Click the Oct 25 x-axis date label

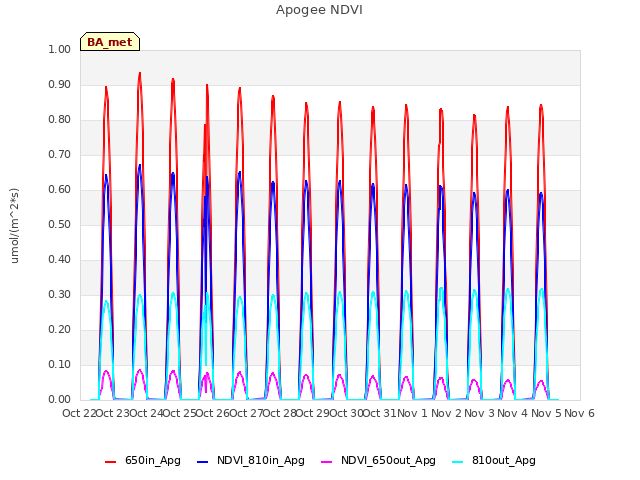coord(180,413)
